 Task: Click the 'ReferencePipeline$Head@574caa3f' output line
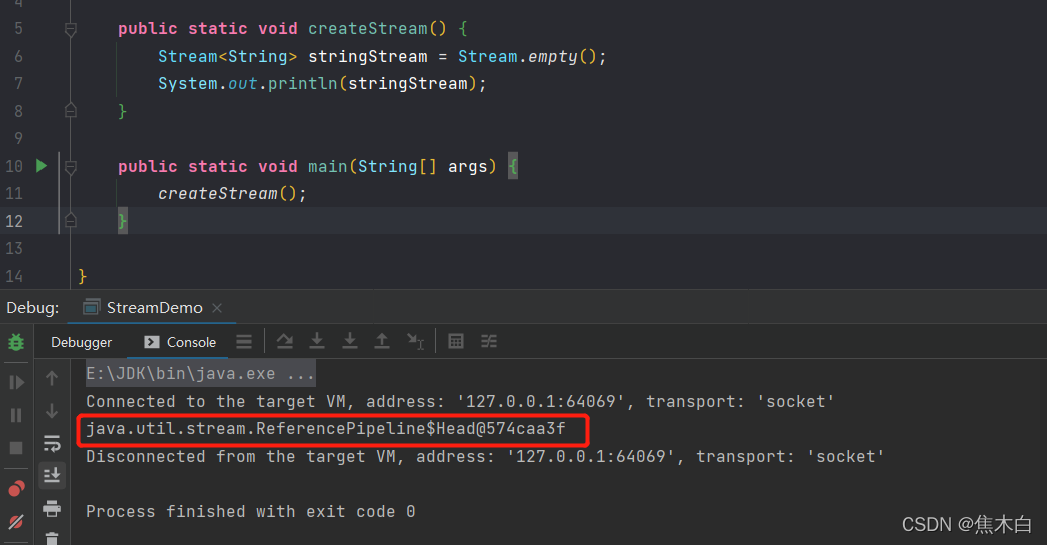(326, 429)
